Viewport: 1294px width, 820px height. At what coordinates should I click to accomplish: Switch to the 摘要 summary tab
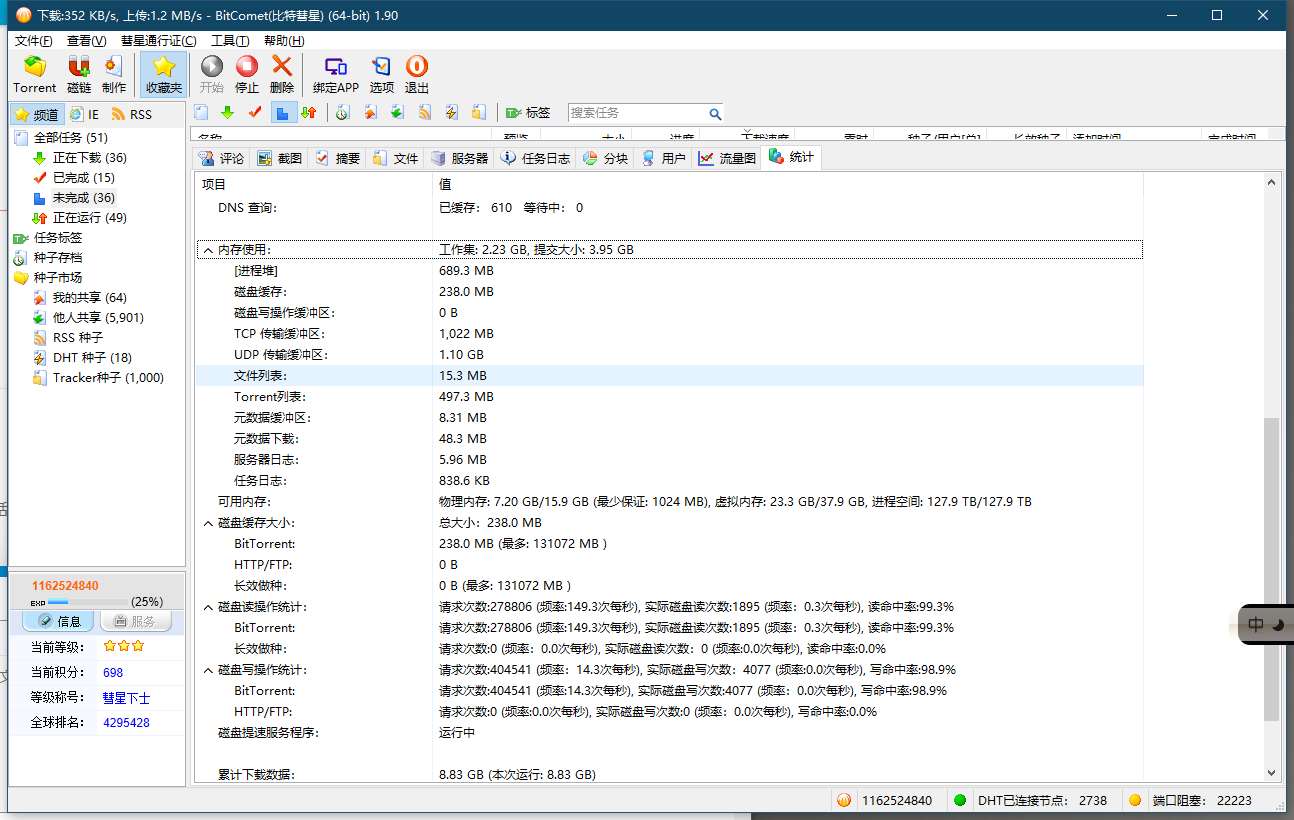point(337,158)
